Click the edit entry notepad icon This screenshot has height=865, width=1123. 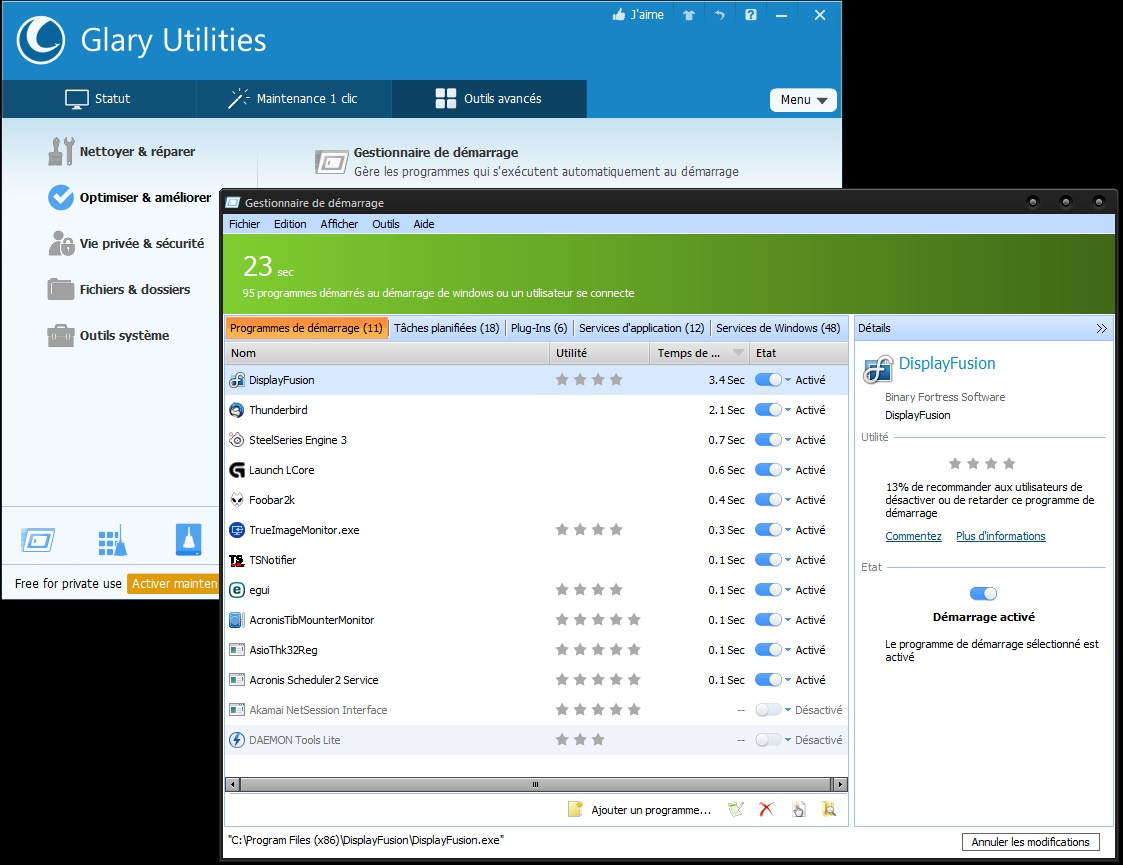(736, 809)
